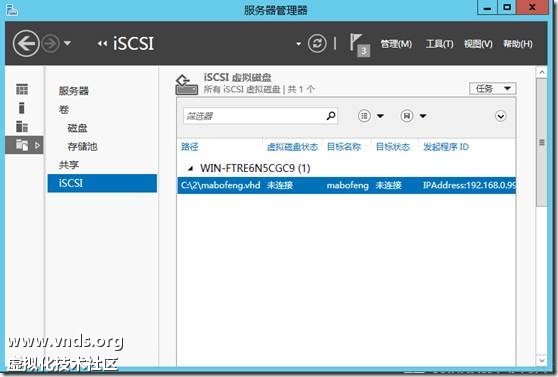Image resolution: width=558 pixels, height=377 pixels.
Task: Click the dashboard icon in left strip
Action: click(x=22, y=89)
